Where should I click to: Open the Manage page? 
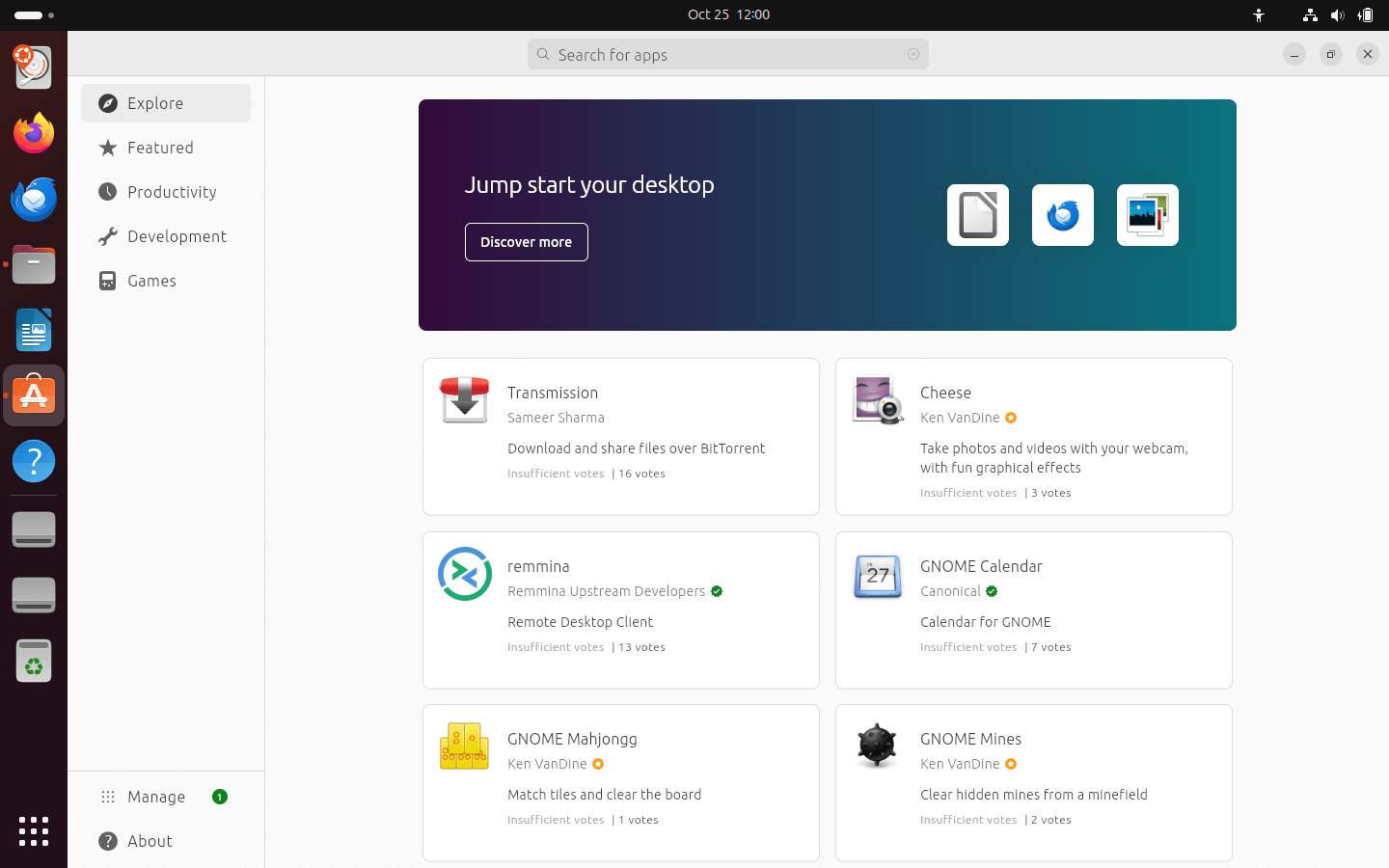coord(166,797)
